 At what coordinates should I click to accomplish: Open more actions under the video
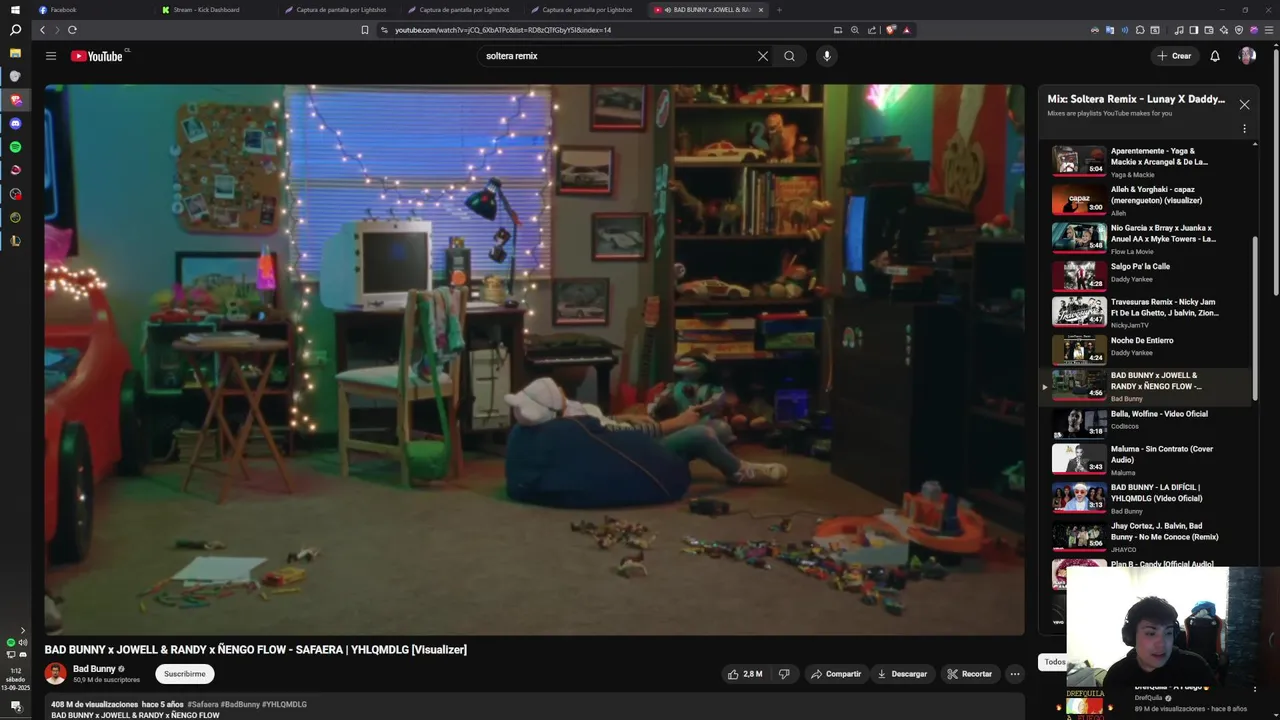pyautogui.click(x=1015, y=674)
